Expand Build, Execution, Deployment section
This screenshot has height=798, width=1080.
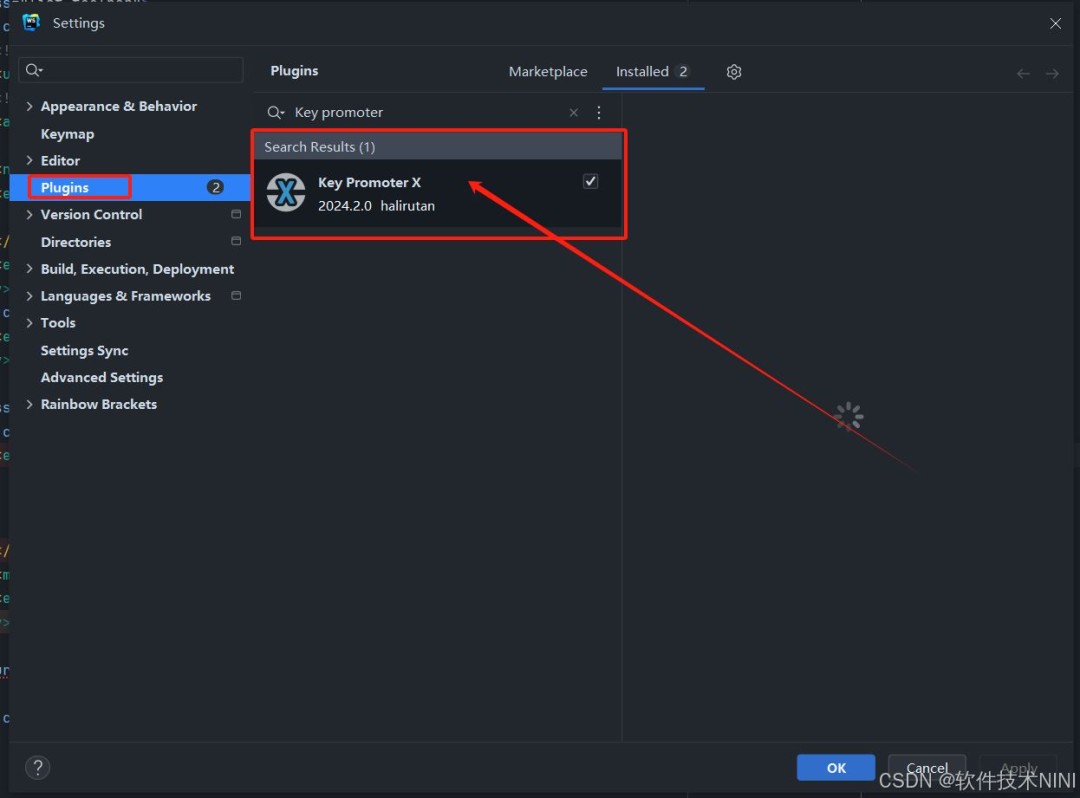click(29, 270)
